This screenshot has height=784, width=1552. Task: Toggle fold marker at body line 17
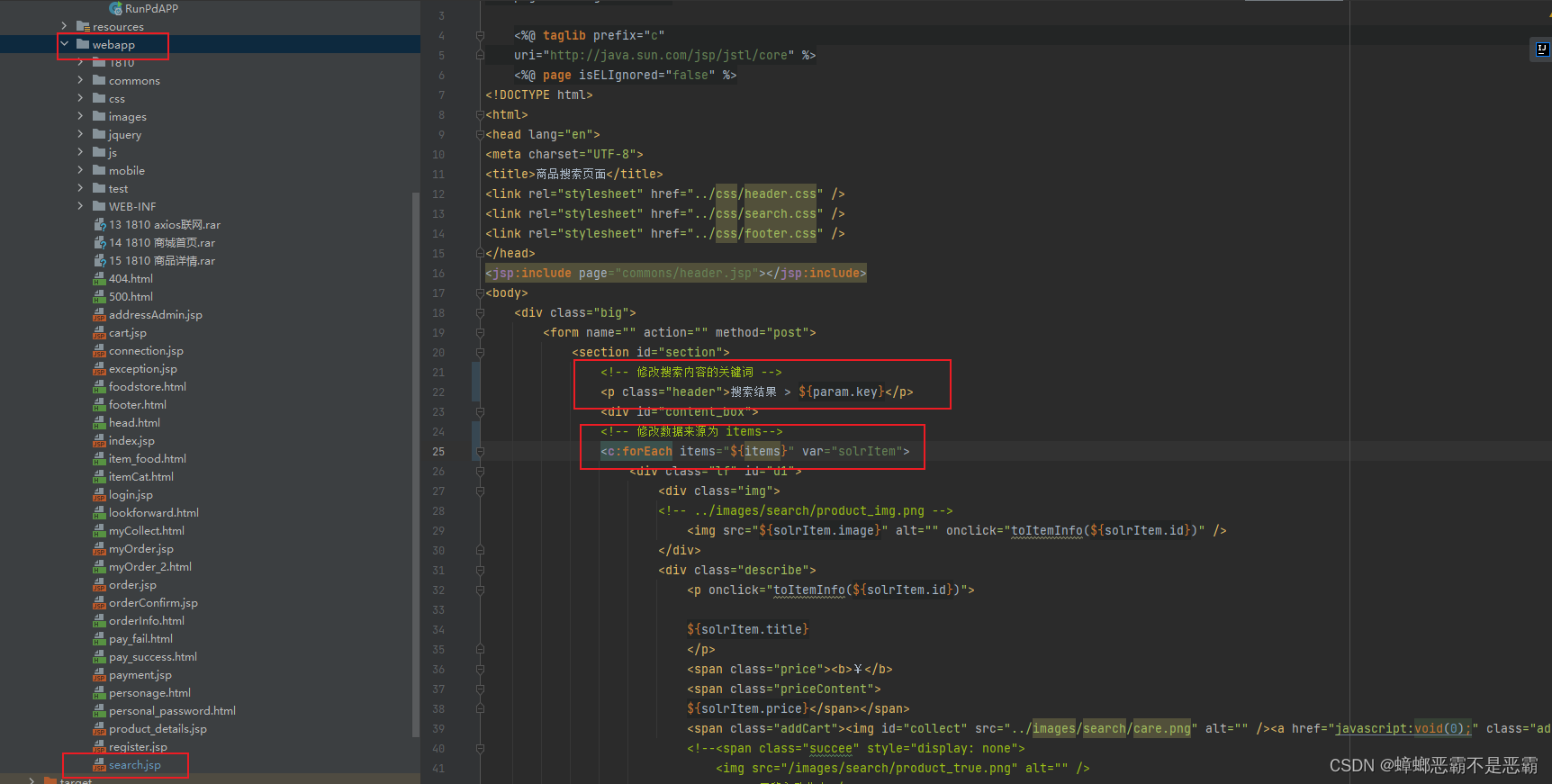[480, 293]
